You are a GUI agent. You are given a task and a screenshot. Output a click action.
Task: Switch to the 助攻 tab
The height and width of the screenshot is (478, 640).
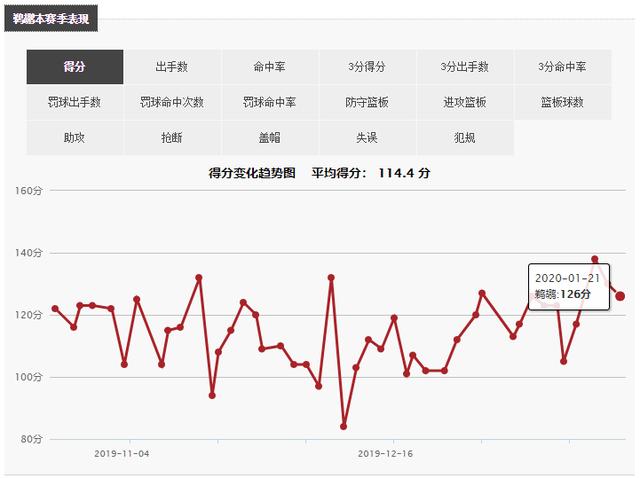point(75,138)
